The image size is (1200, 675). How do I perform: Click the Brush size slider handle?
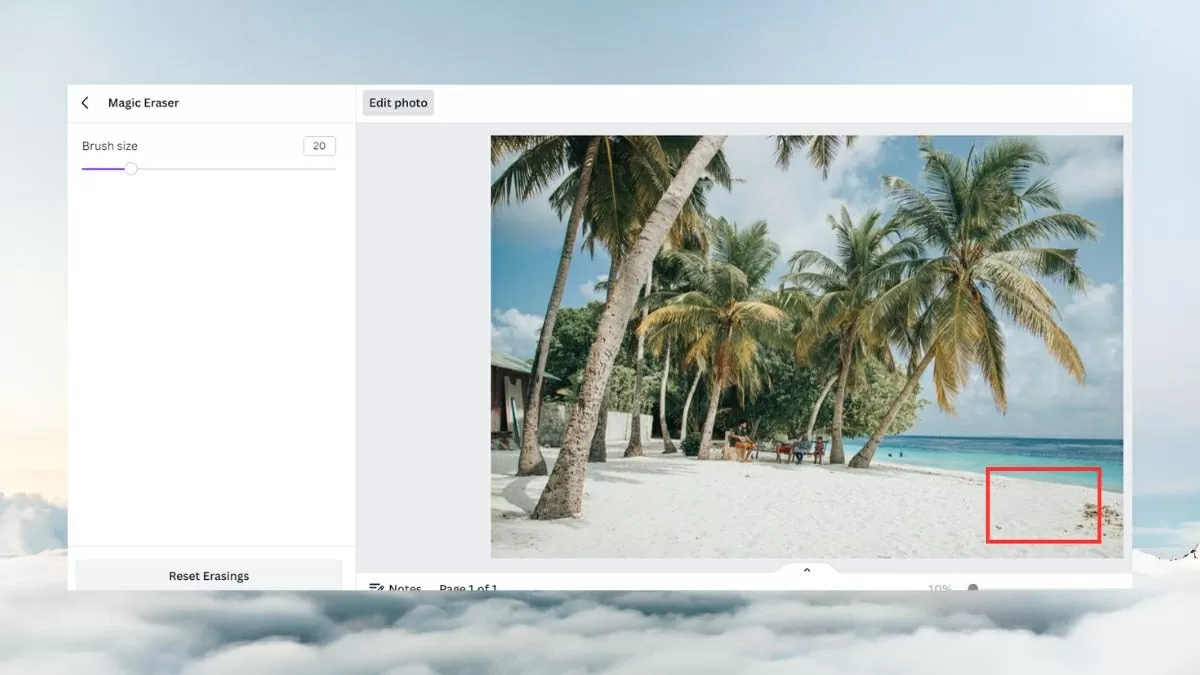pos(131,169)
